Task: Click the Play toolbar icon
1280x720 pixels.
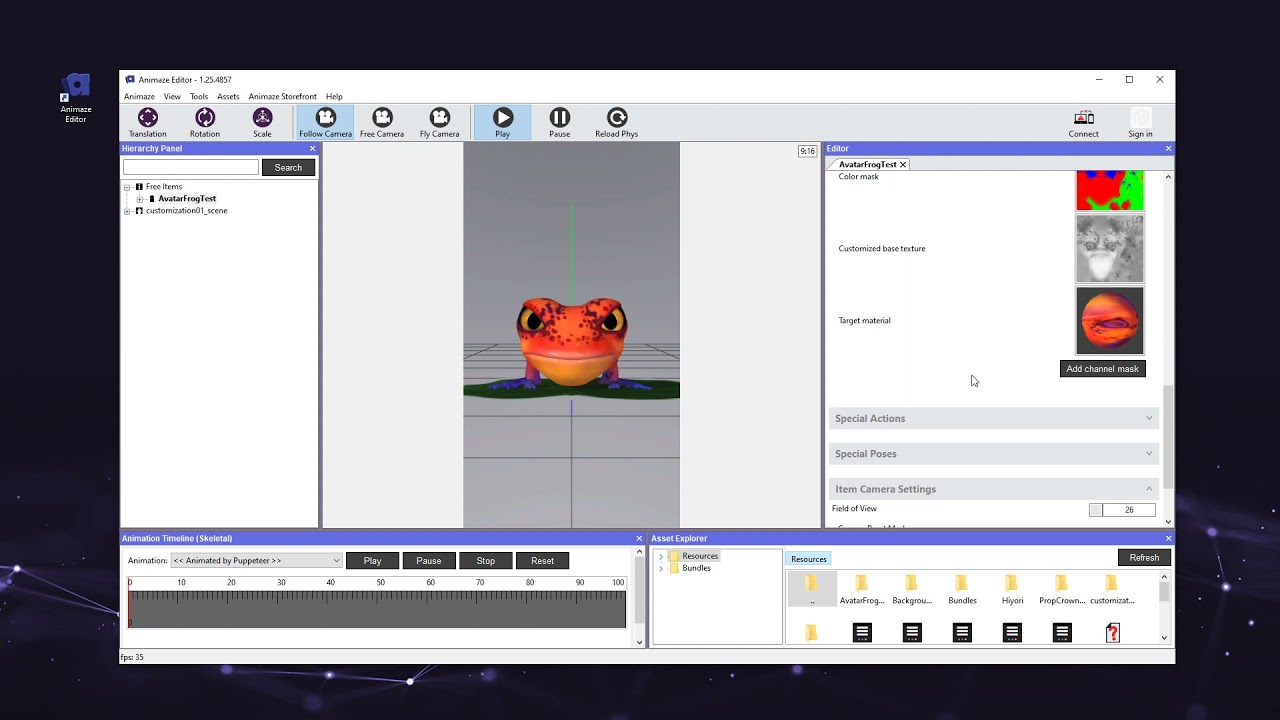Action: tap(503, 123)
